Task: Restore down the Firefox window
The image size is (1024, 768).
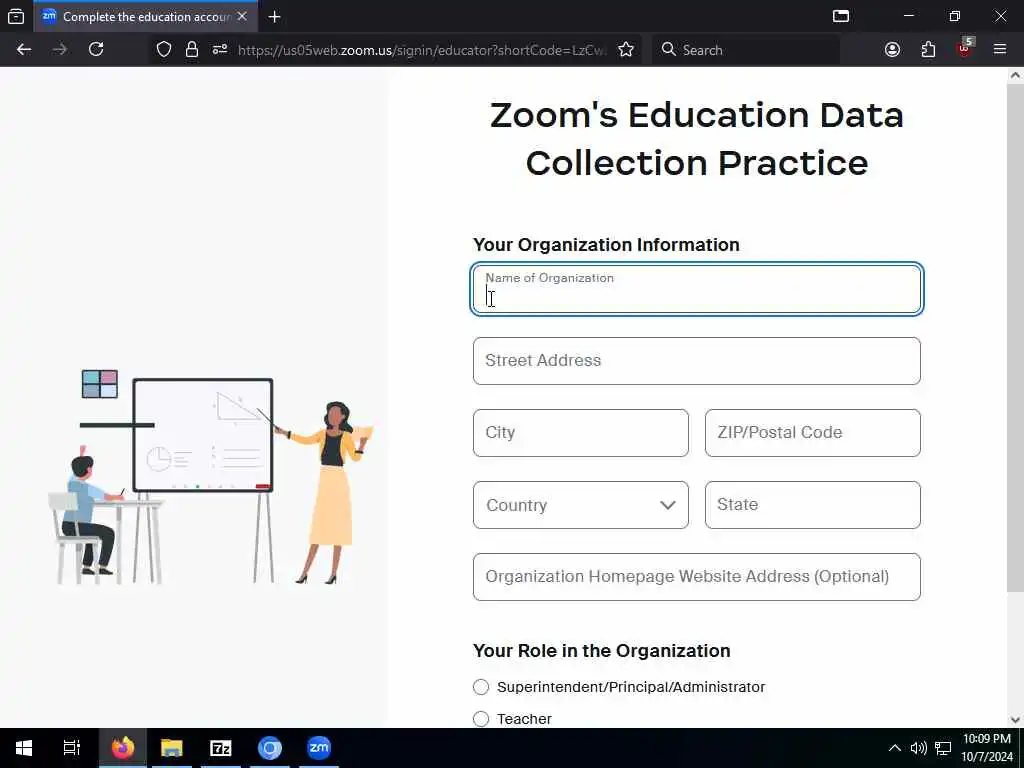Action: tap(955, 16)
